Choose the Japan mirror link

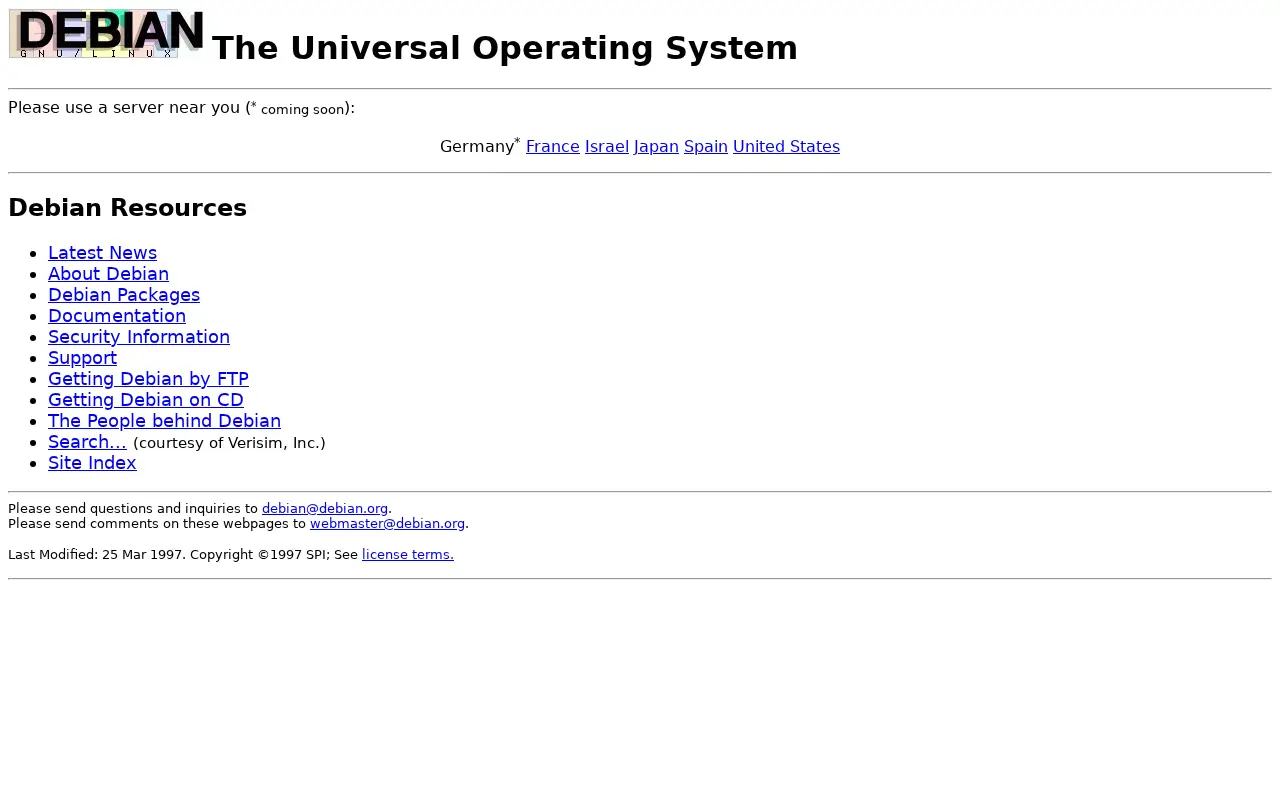click(x=656, y=147)
